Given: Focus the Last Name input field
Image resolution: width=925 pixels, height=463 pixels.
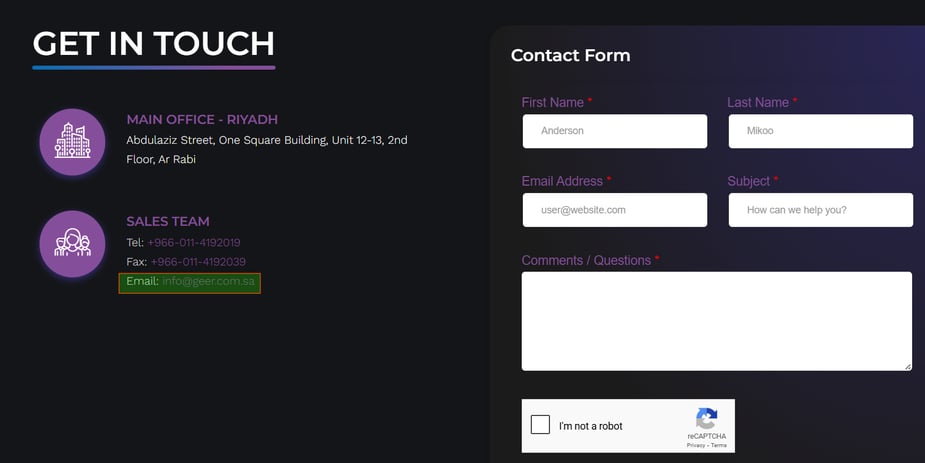Looking at the screenshot, I should [x=821, y=131].
